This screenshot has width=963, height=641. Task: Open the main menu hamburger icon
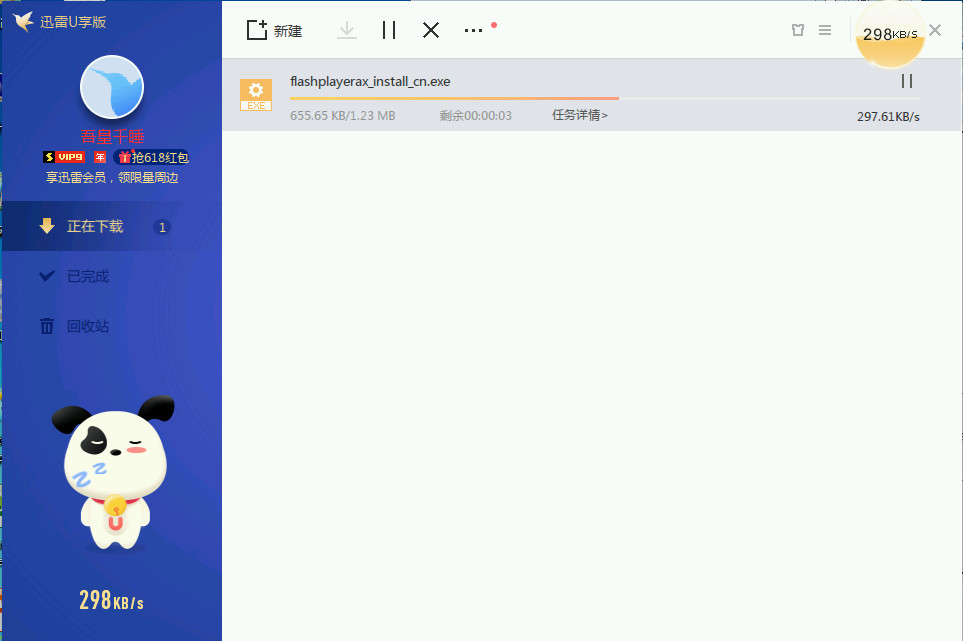click(825, 30)
